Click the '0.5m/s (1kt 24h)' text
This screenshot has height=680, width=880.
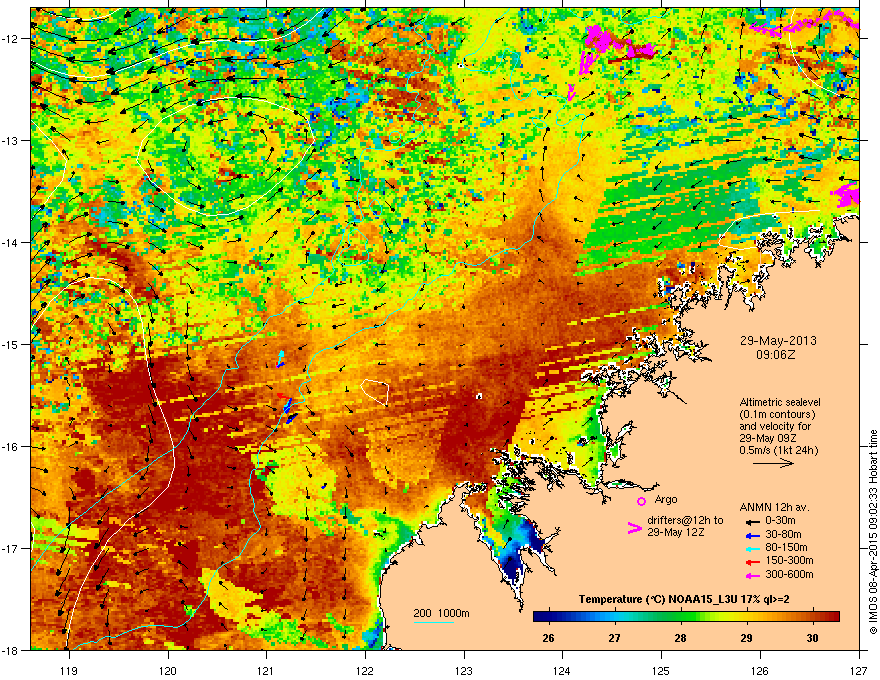pyautogui.click(x=779, y=450)
